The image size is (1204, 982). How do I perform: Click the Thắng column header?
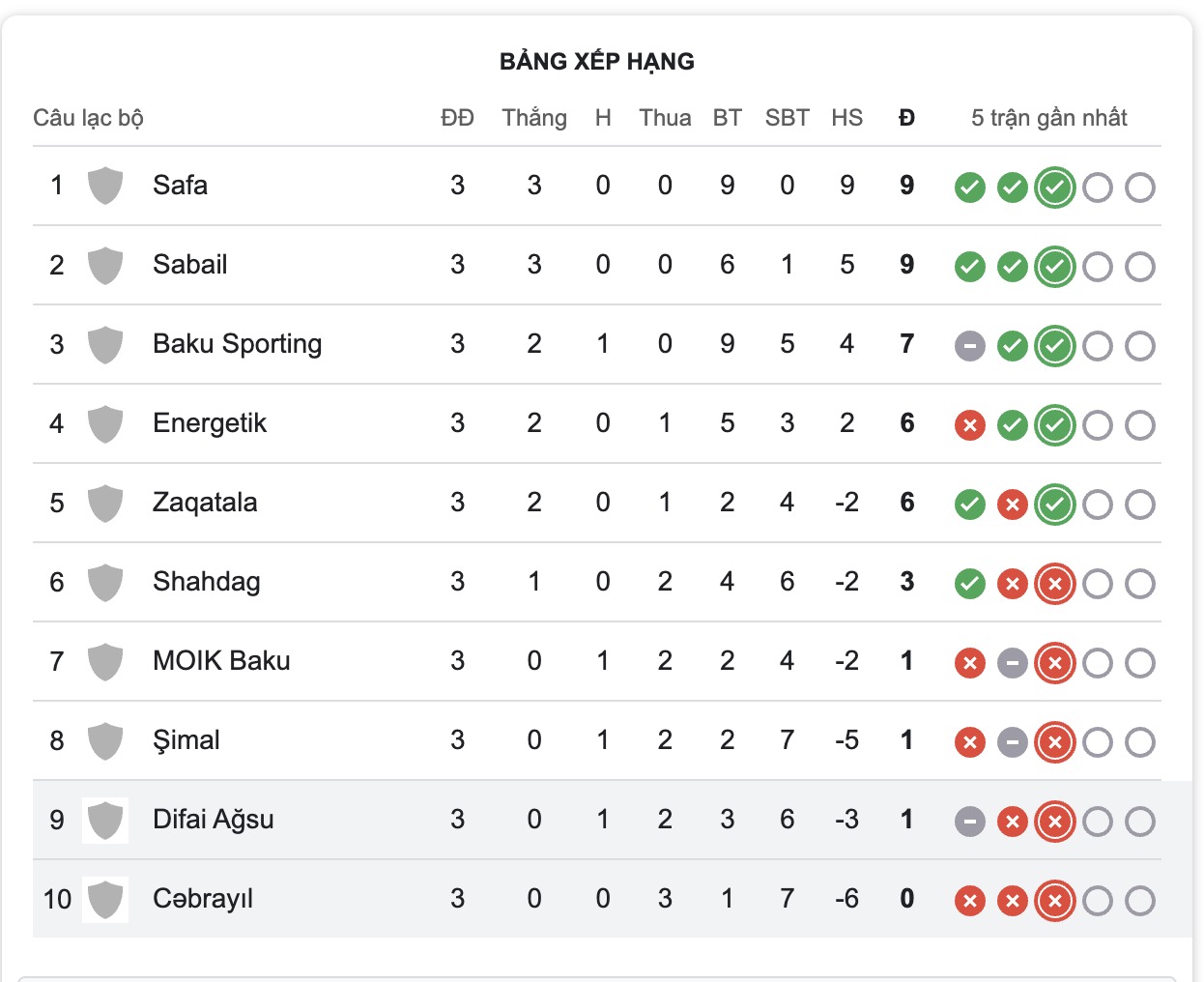[534, 118]
